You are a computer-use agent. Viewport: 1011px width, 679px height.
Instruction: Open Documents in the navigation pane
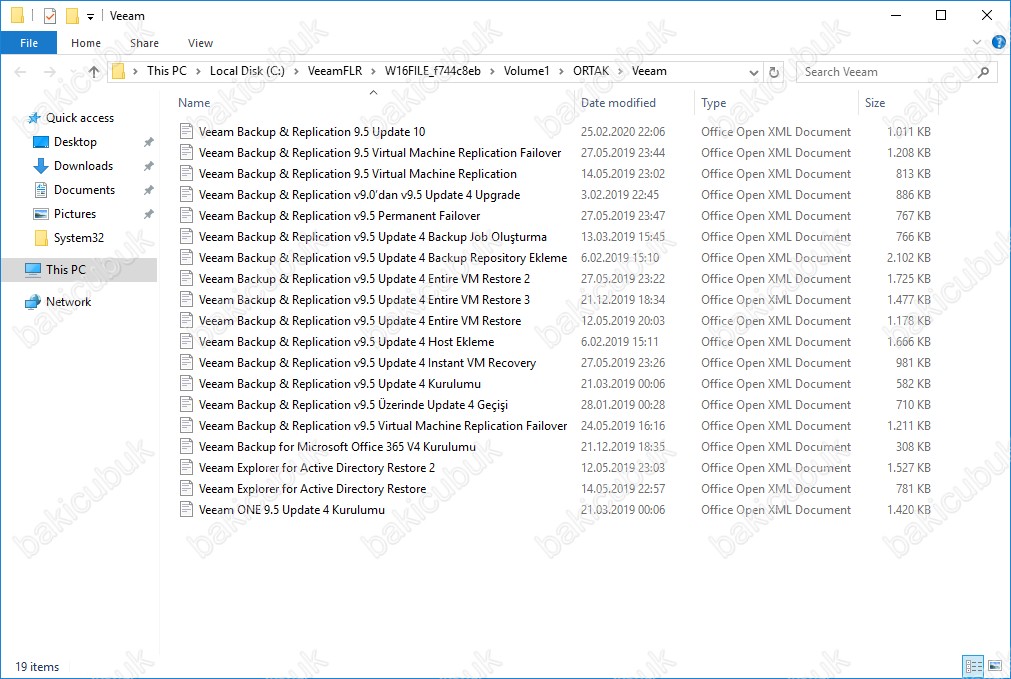coord(84,190)
